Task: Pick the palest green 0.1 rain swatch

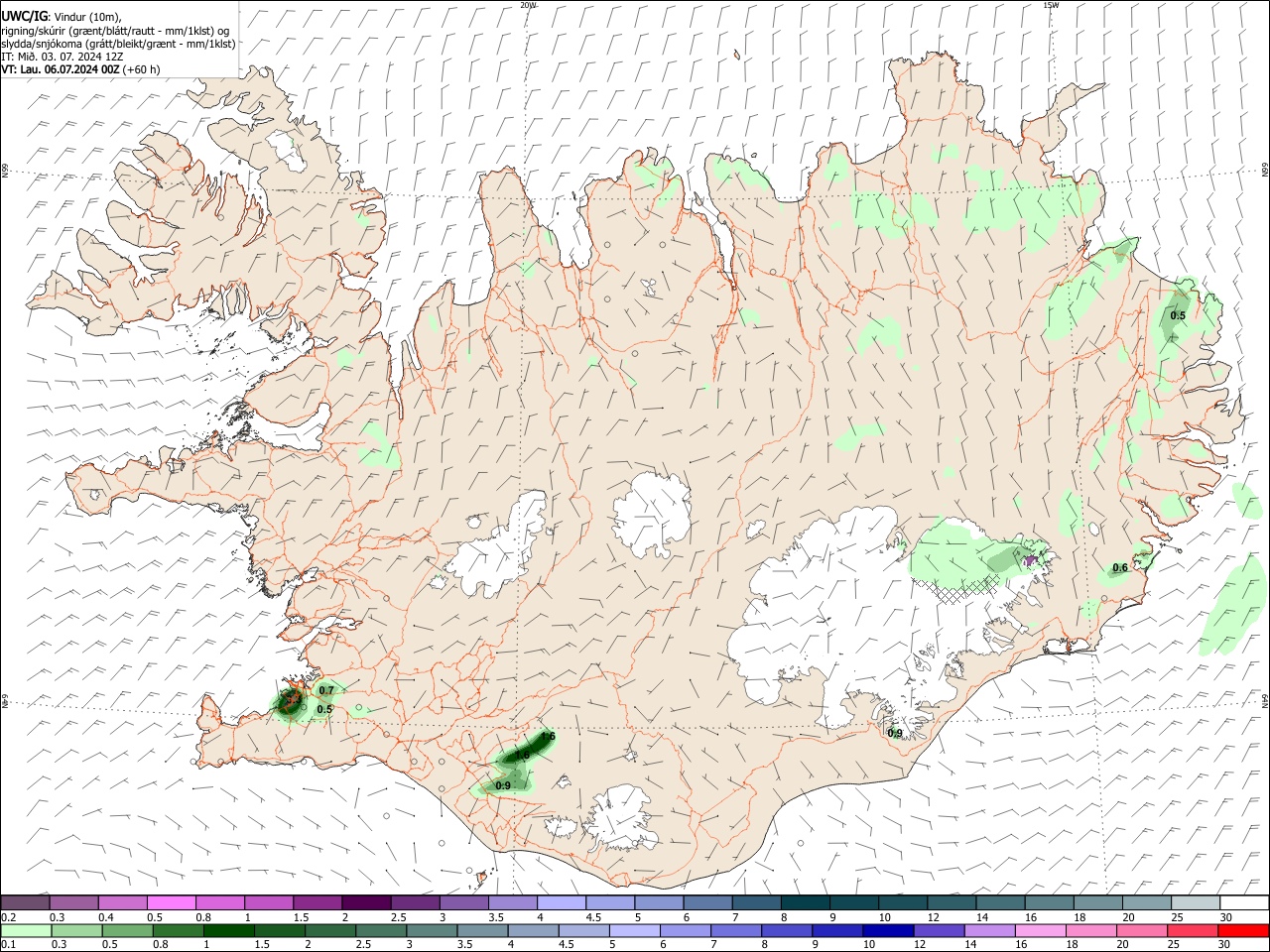Action: tap(27, 930)
